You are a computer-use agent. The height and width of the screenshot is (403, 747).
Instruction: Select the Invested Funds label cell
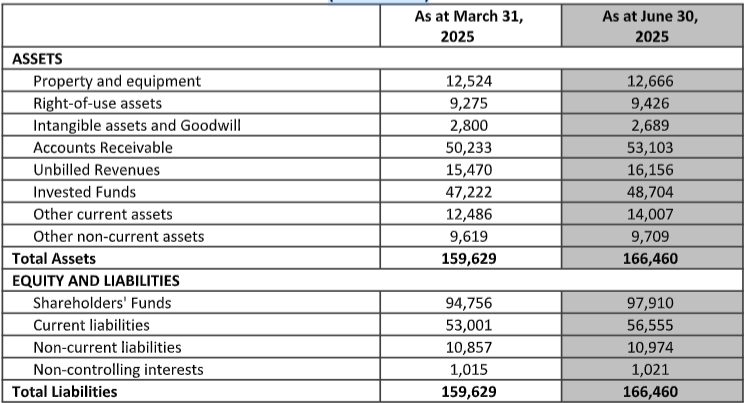[191, 192]
